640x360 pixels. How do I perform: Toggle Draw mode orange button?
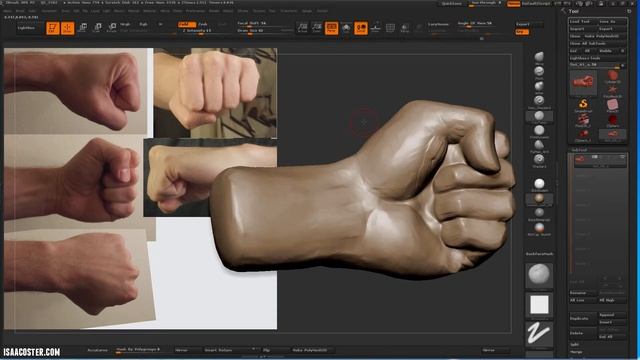point(67,28)
